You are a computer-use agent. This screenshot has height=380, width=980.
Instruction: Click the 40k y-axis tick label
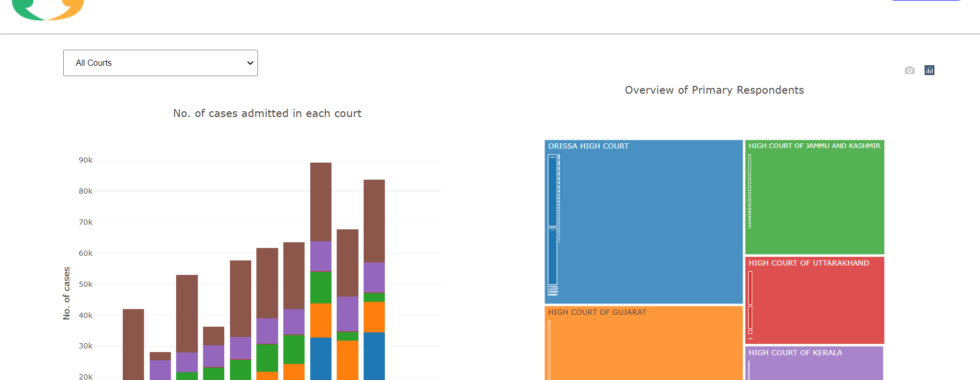coord(86,315)
